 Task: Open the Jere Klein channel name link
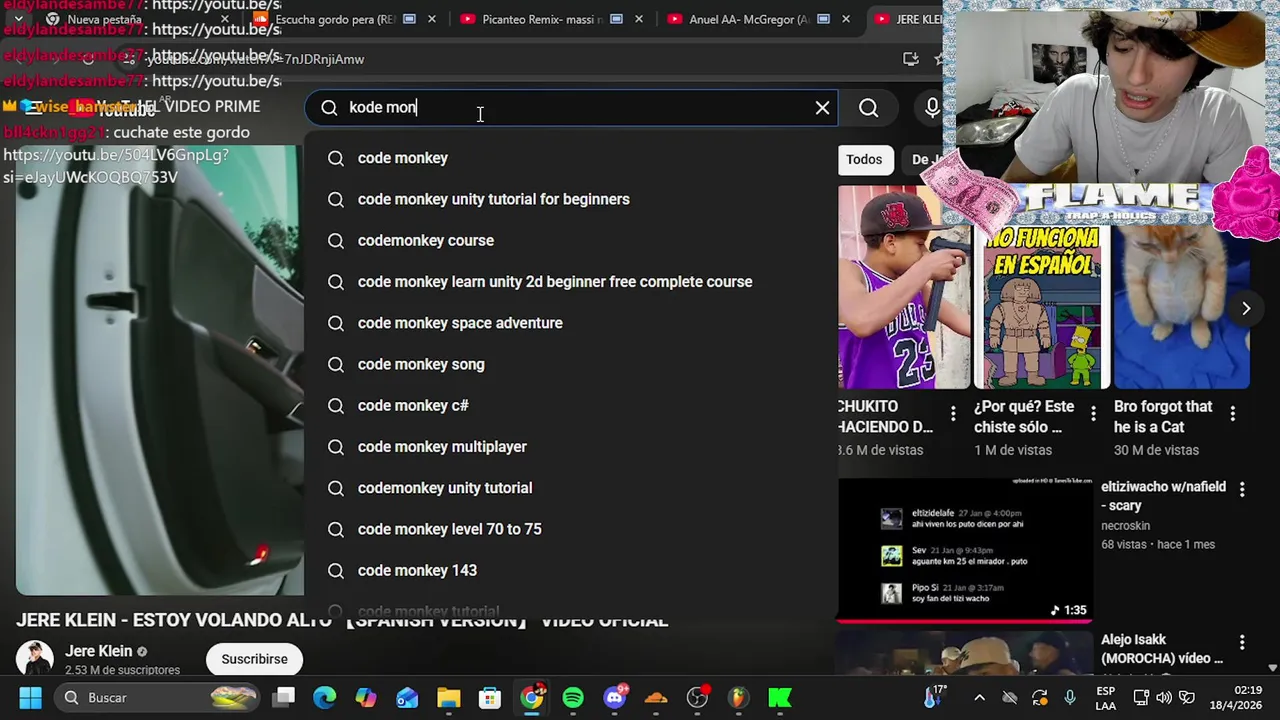[x=99, y=651]
